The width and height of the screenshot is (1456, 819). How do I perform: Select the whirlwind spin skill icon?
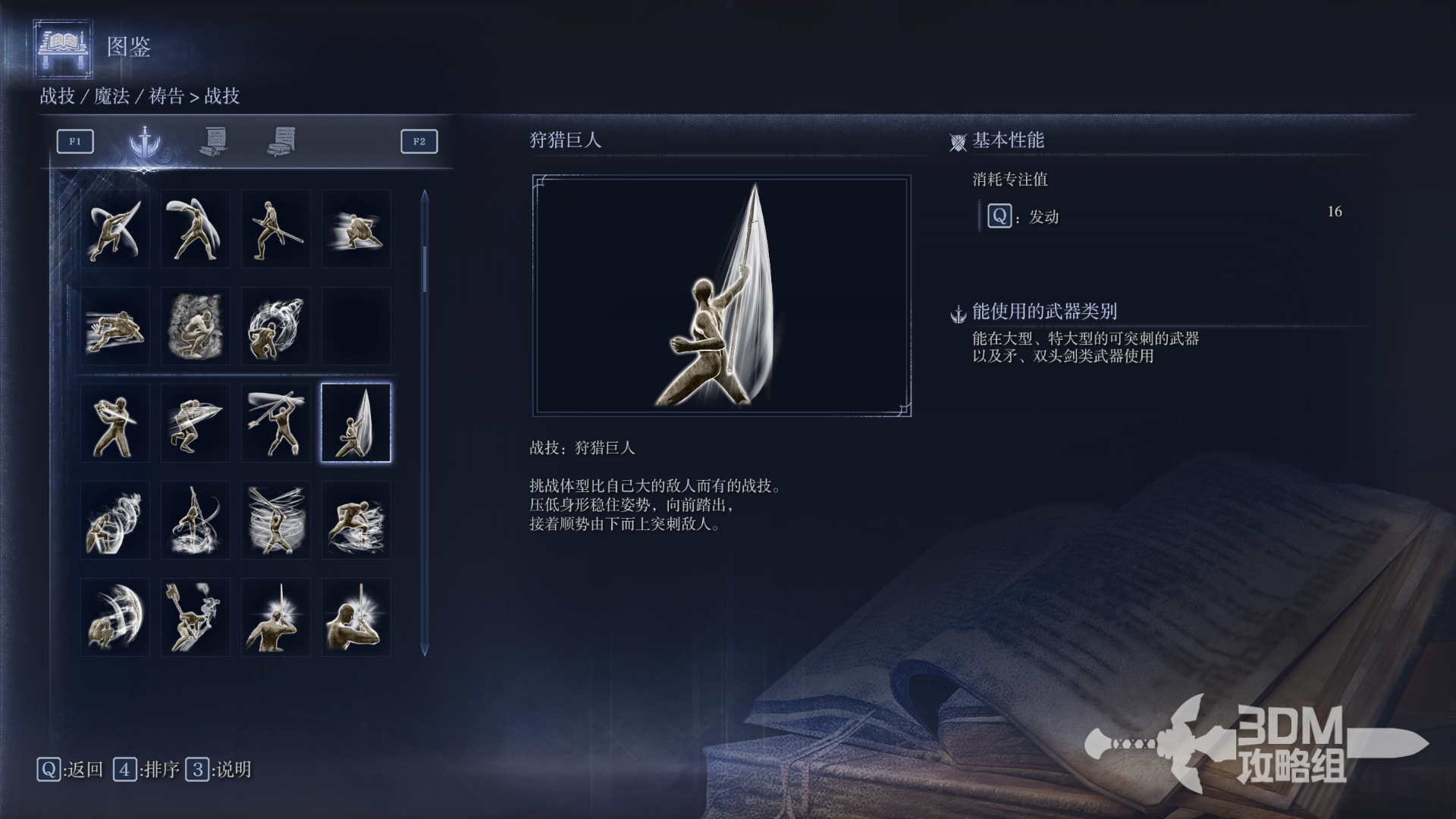coord(275,325)
